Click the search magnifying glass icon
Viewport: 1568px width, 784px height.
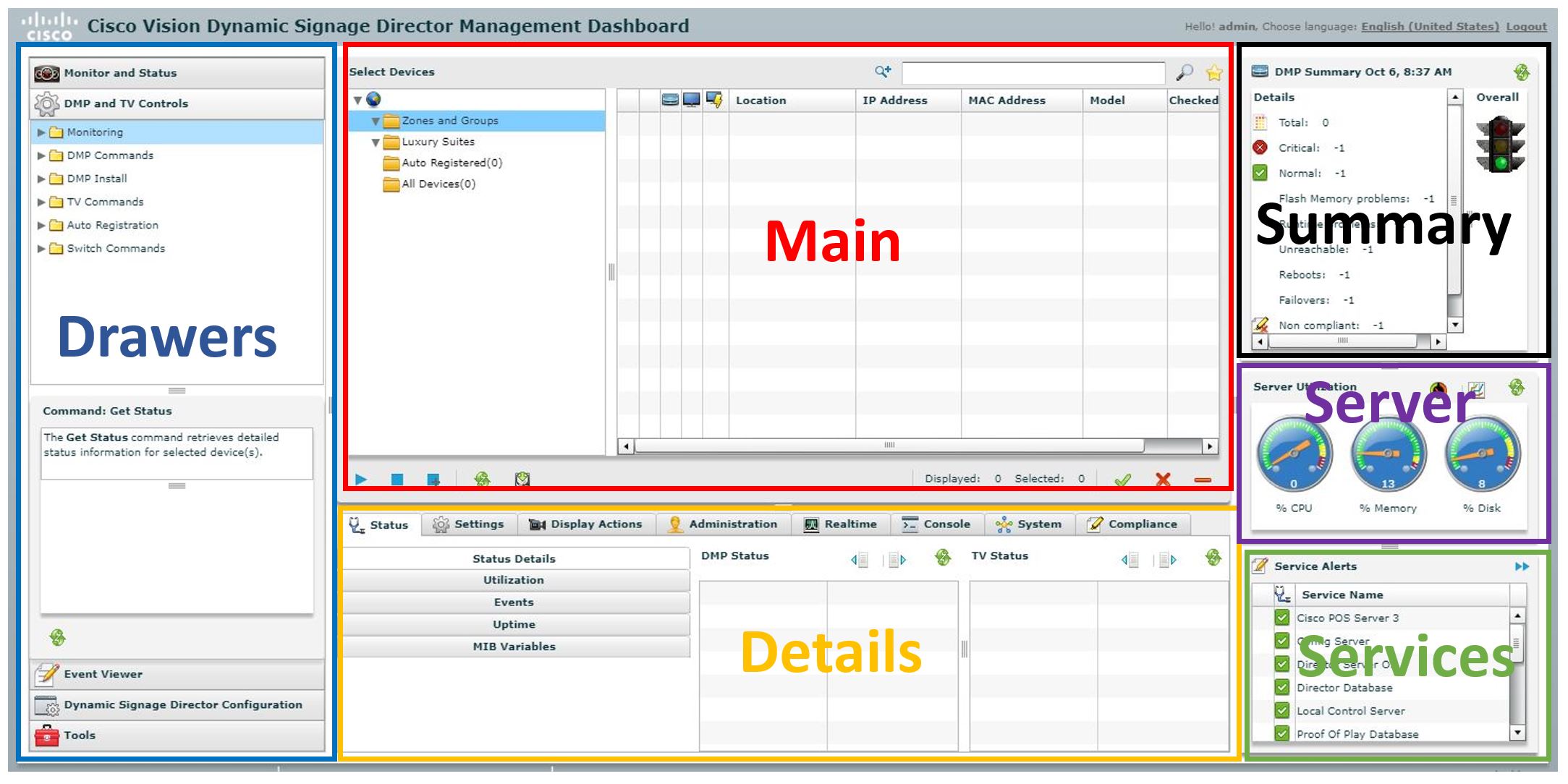[x=1185, y=72]
